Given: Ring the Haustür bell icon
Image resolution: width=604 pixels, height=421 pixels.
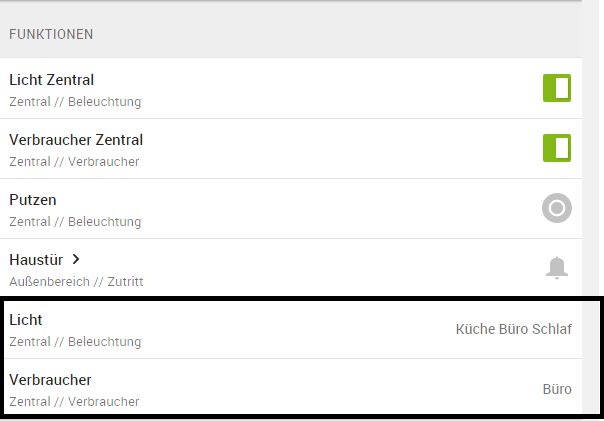Looking at the screenshot, I should coord(556,268).
